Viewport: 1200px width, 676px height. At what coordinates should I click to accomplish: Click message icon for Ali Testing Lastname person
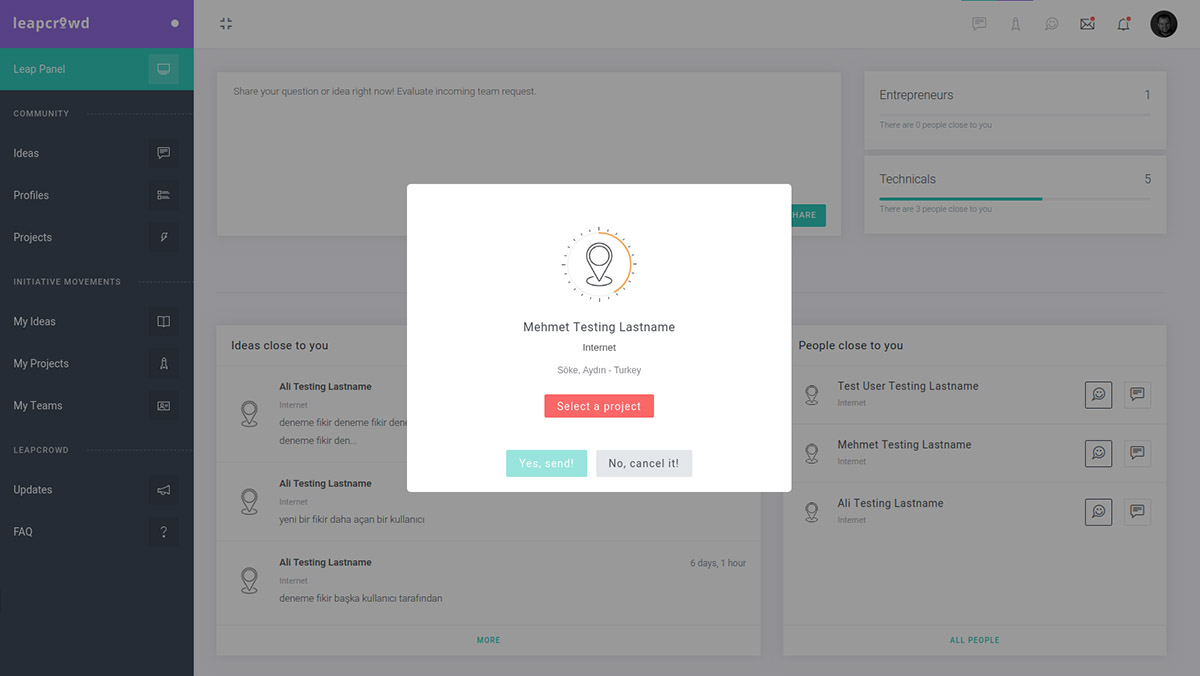pos(1137,512)
